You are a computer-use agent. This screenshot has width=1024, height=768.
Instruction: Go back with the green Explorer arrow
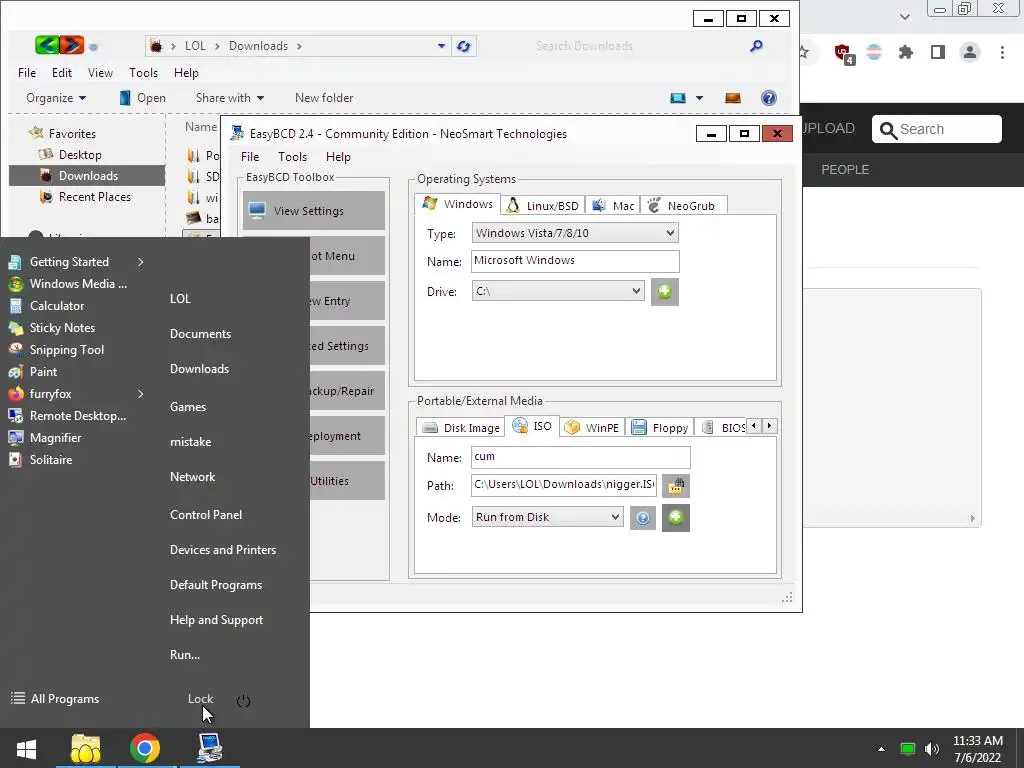click(x=47, y=45)
